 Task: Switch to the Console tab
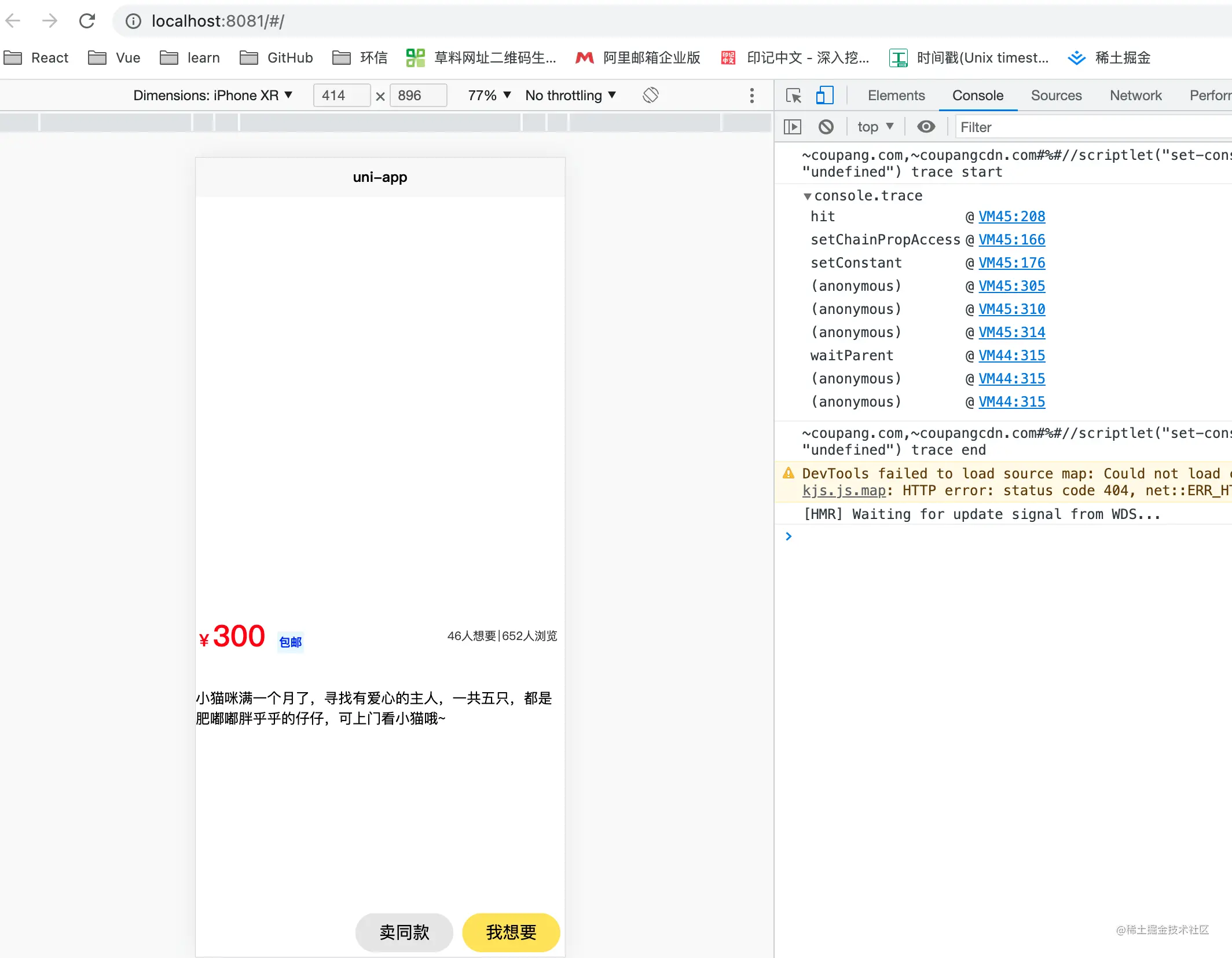tap(978, 96)
